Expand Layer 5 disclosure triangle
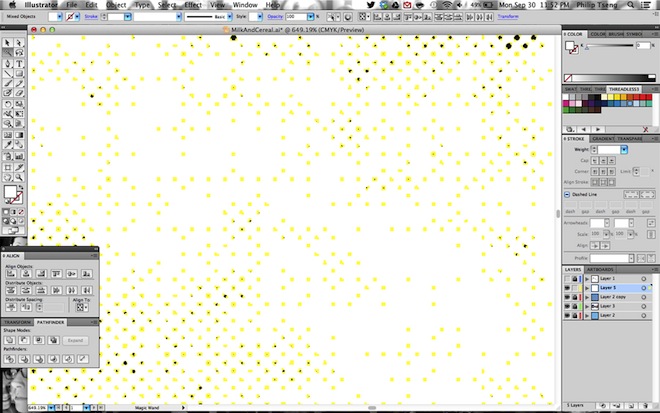This screenshot has height=413, width=660. click(x=587, y=288)
